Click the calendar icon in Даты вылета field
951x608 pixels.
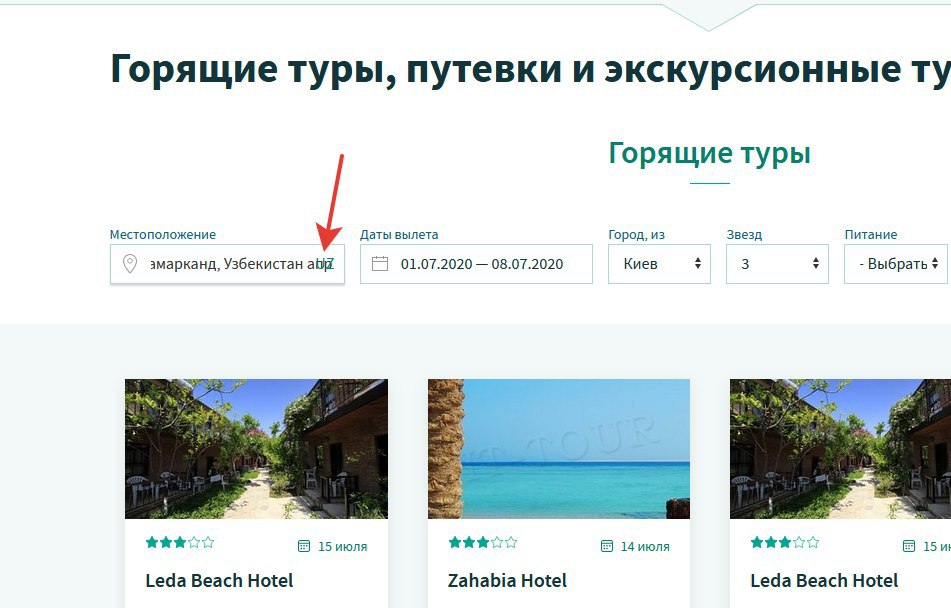click(380, 264)
